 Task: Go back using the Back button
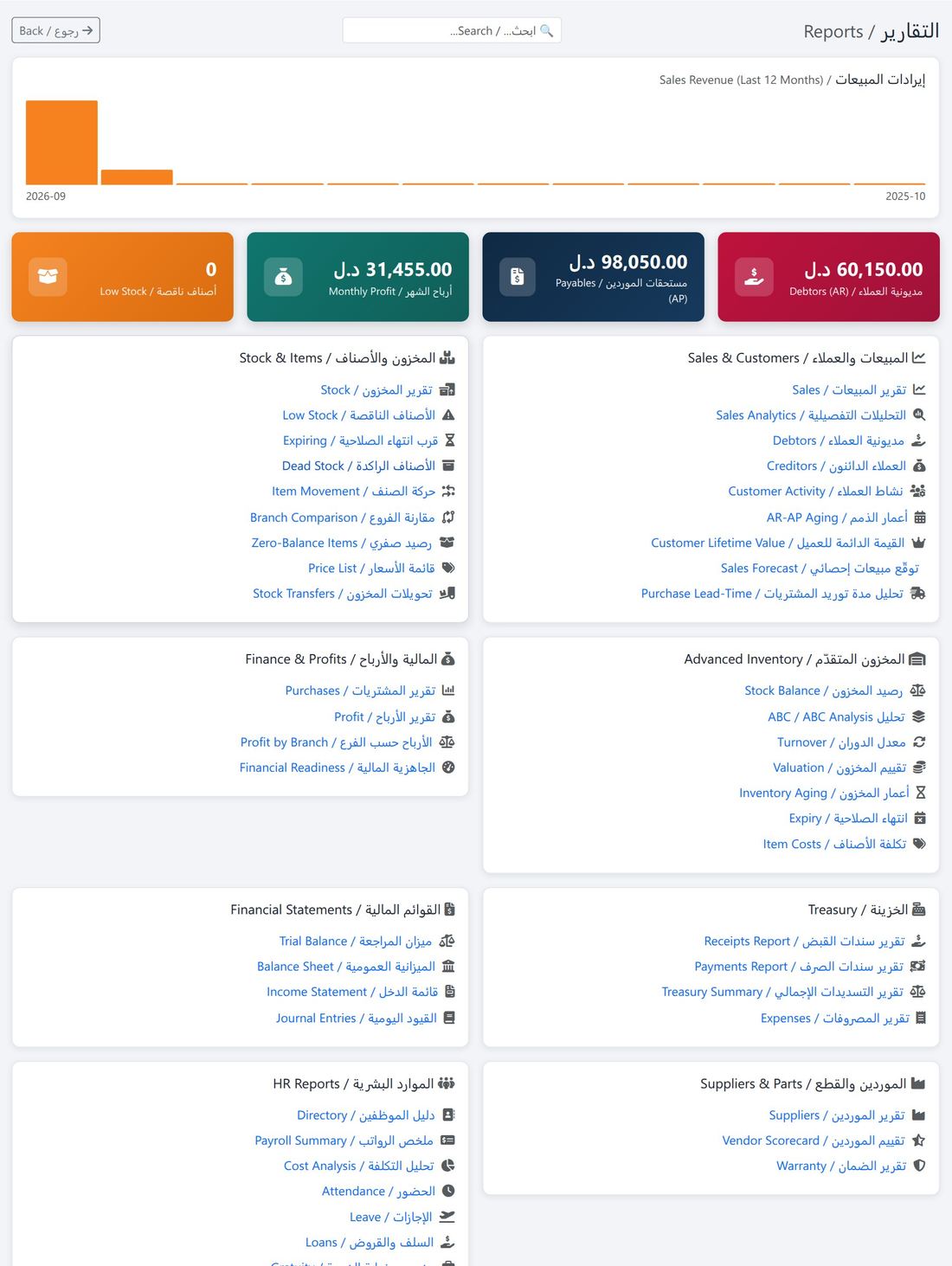pyautogui.click(x=56, y=30)
